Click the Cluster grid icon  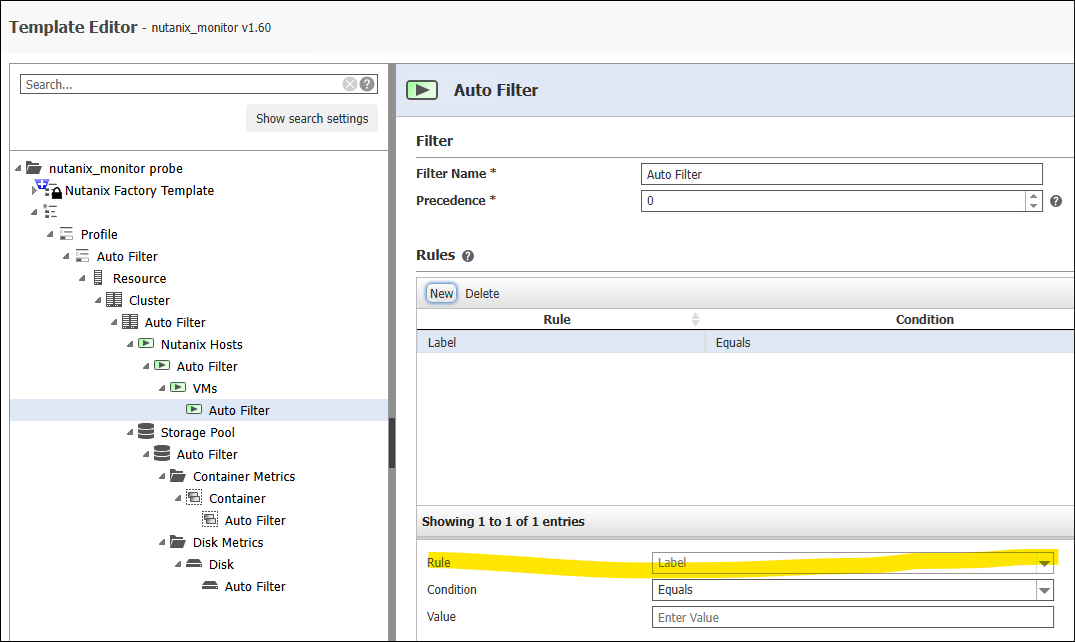pyautogui.click(x=114, y=300)
